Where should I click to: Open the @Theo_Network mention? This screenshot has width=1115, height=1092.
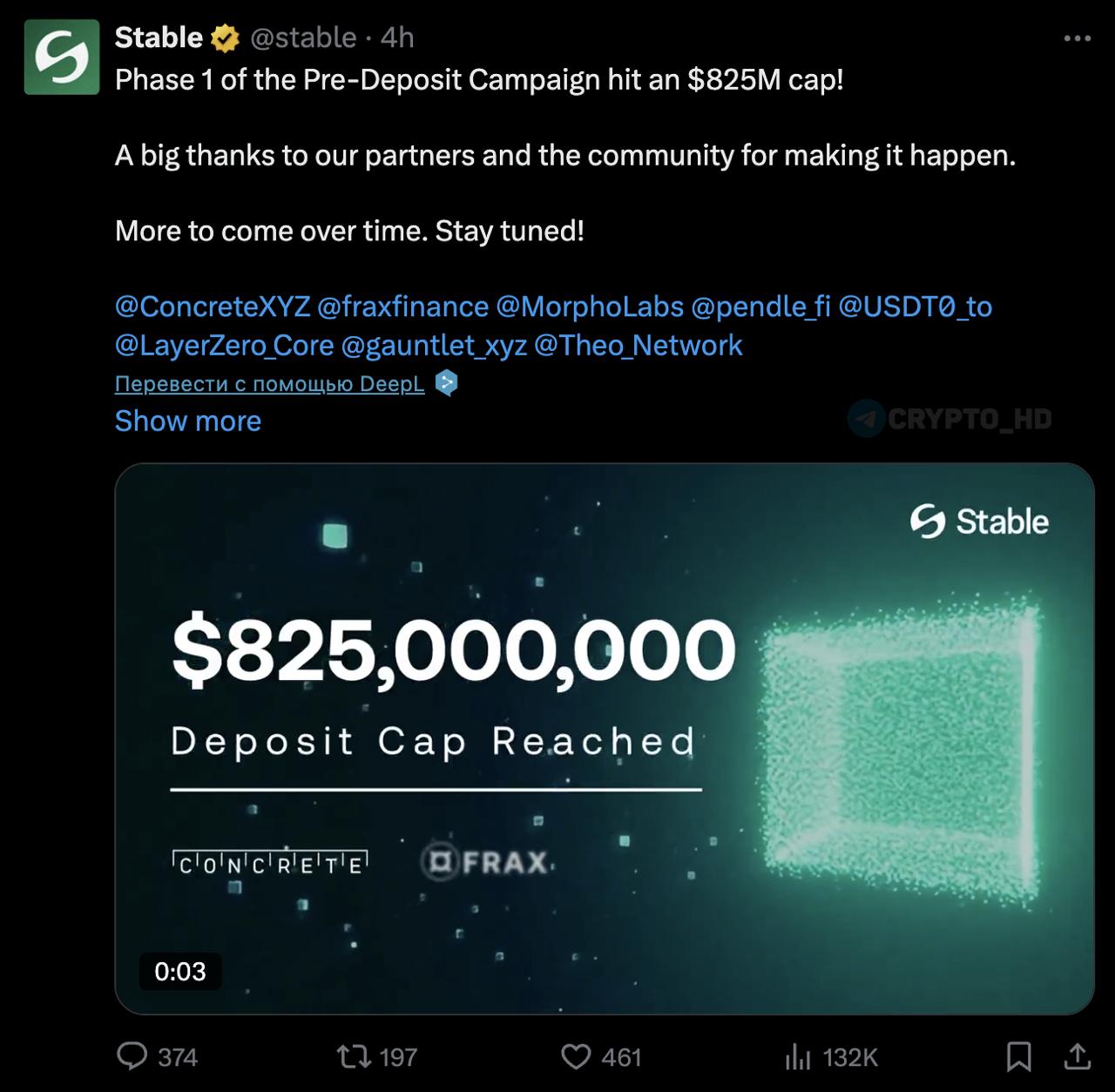[x=638, y=346]
